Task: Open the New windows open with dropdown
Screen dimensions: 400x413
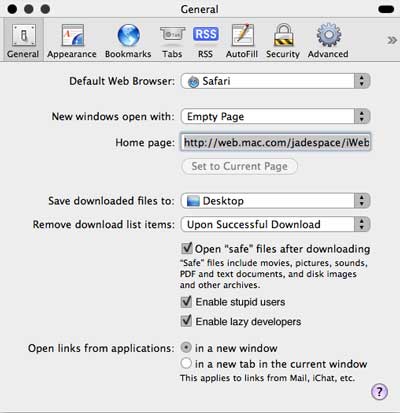Action: (x=275, y=116)
